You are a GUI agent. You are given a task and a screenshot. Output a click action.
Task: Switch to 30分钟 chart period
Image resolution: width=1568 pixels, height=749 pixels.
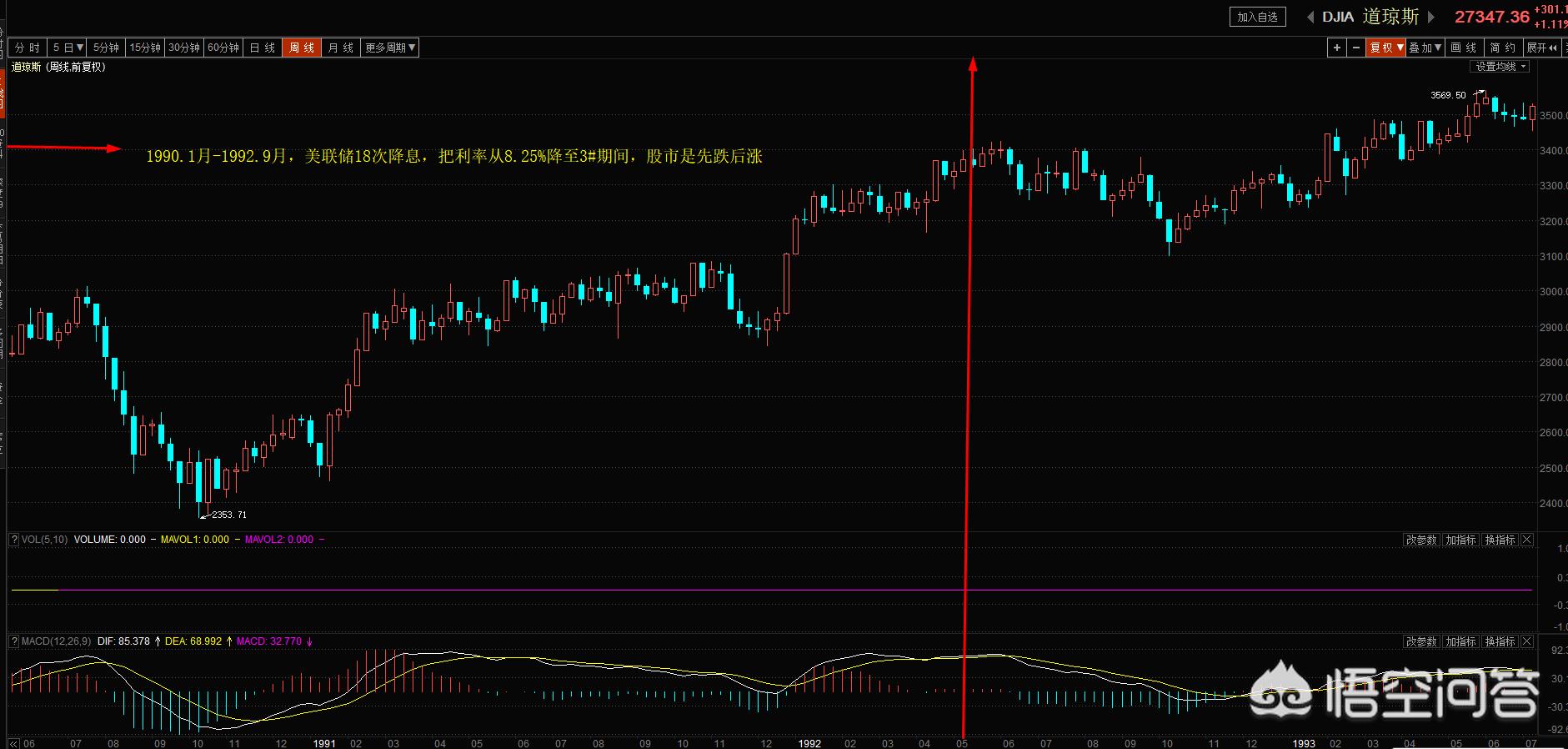pos(184,48)
